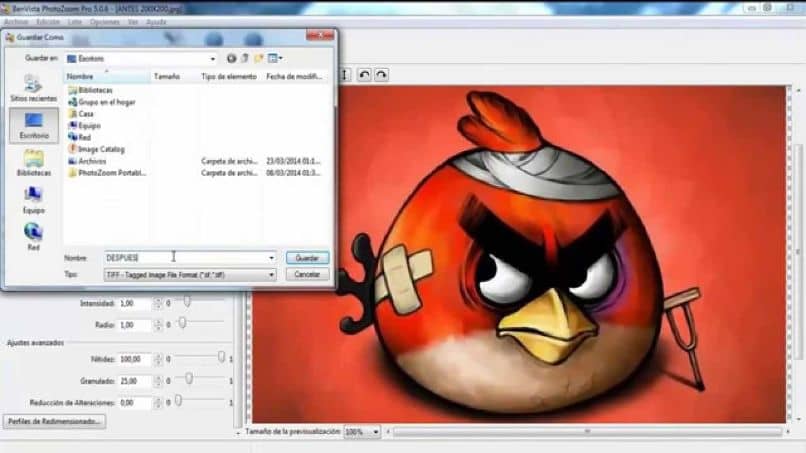Create a new folder with toolbar icon
This screenshot has width=806, height=453.
[259, 59]
